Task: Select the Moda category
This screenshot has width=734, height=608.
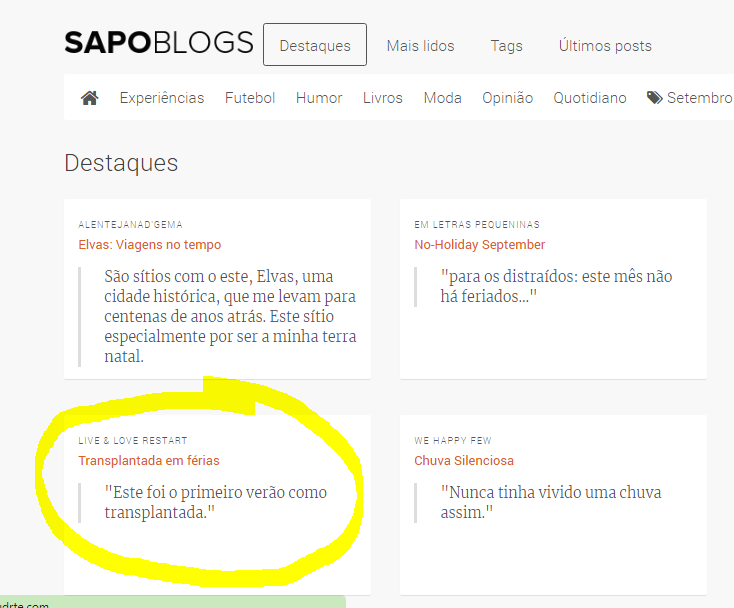Action: 442,98
